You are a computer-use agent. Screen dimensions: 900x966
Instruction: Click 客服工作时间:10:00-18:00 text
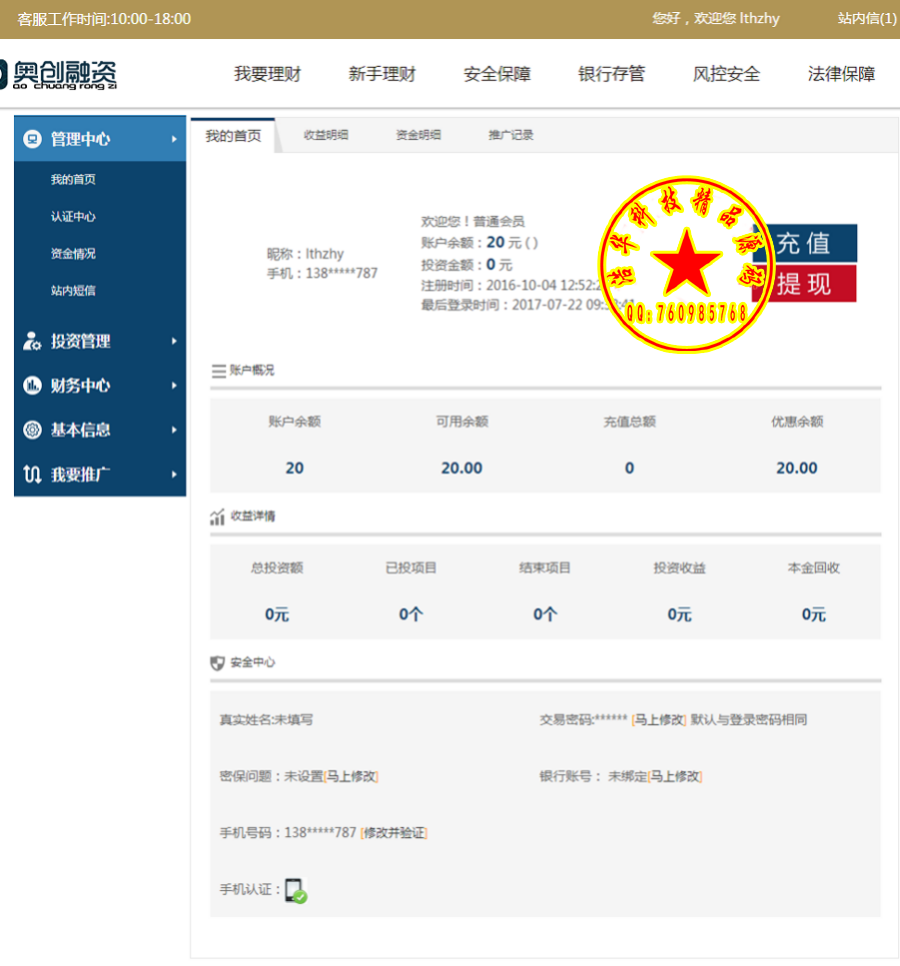click(104, 19)
